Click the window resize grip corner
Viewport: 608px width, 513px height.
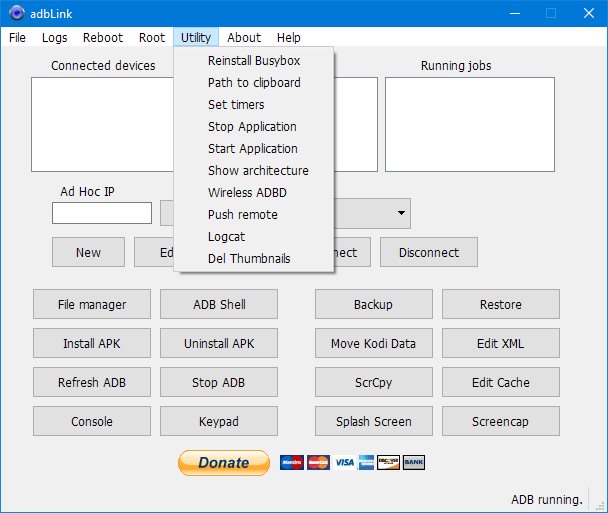coord(600,505)
